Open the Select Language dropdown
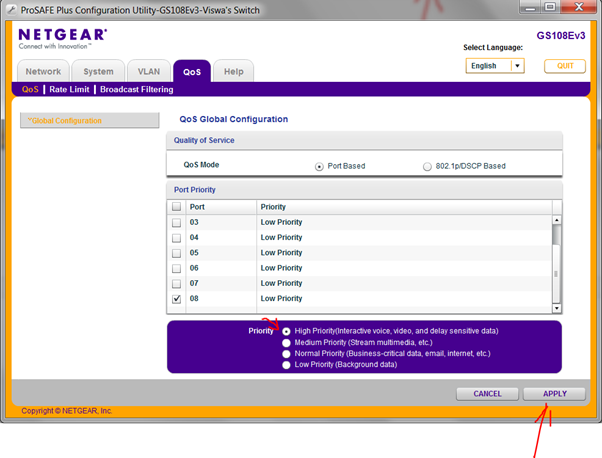 click(x=495, y=66)
